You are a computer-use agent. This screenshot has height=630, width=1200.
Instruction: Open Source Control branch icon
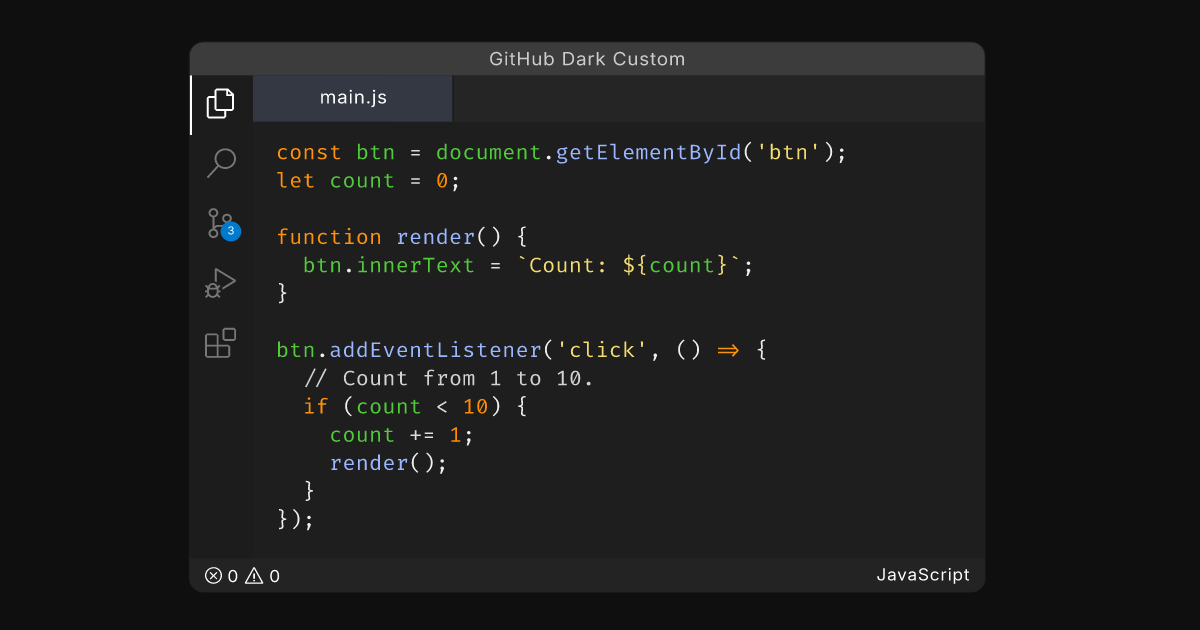(219, 223)
